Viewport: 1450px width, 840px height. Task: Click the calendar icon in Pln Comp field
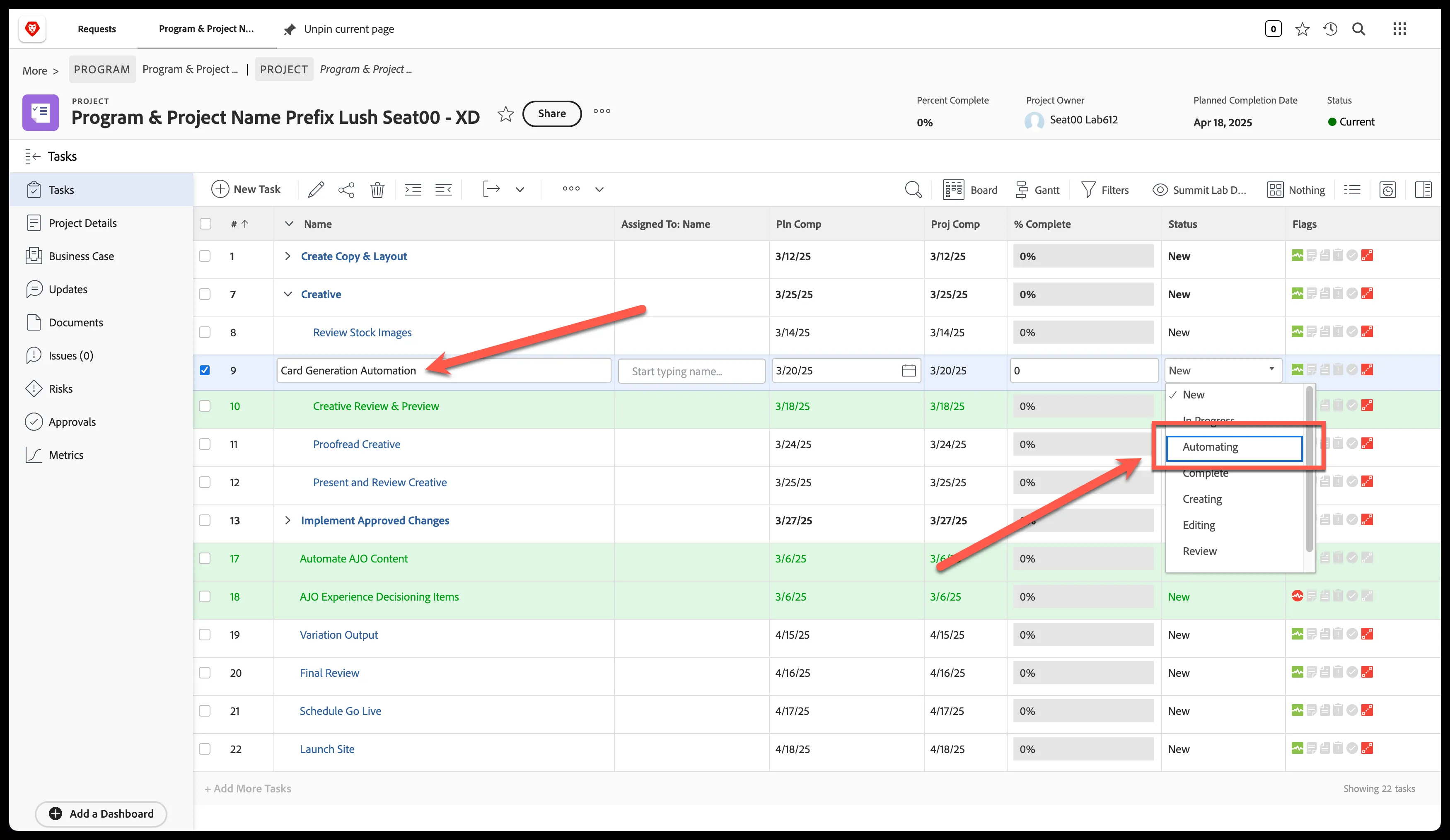pyautogui.click(x=909, y=371)
